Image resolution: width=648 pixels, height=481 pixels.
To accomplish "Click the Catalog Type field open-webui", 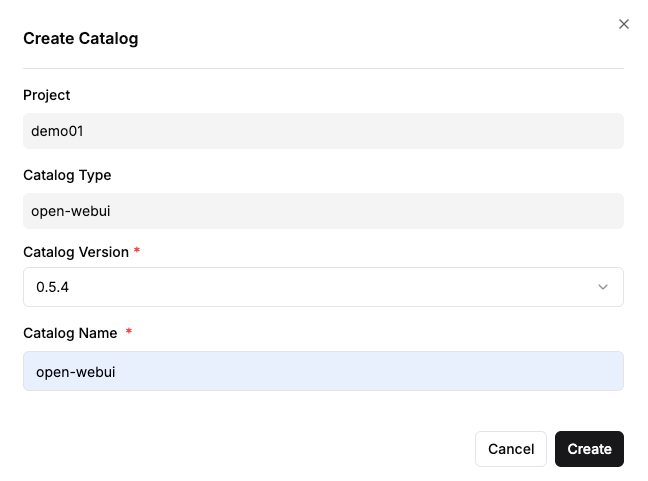I will pos(323,211).
